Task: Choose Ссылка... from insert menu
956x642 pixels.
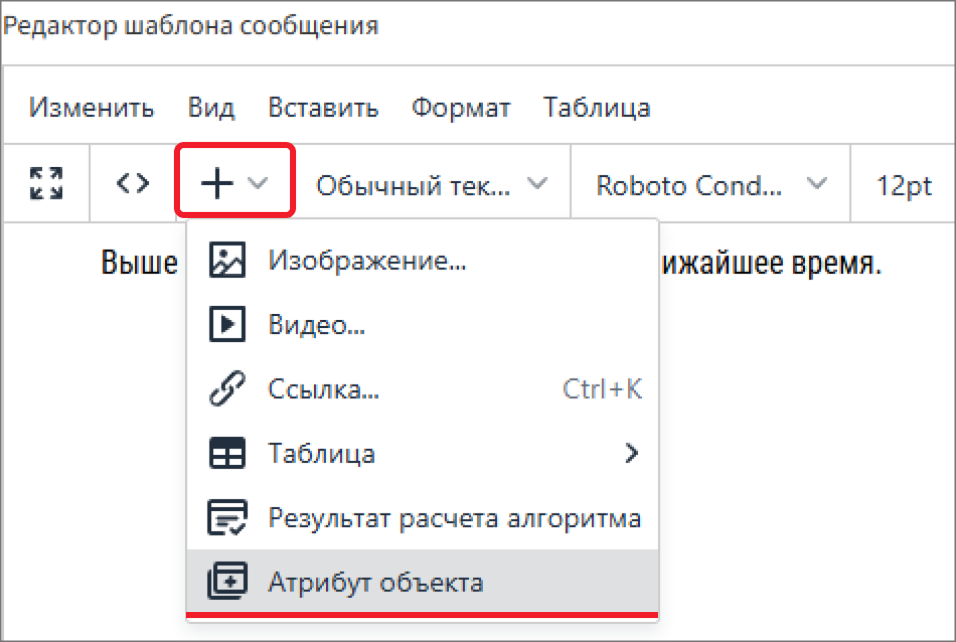Action: point(422,389)
